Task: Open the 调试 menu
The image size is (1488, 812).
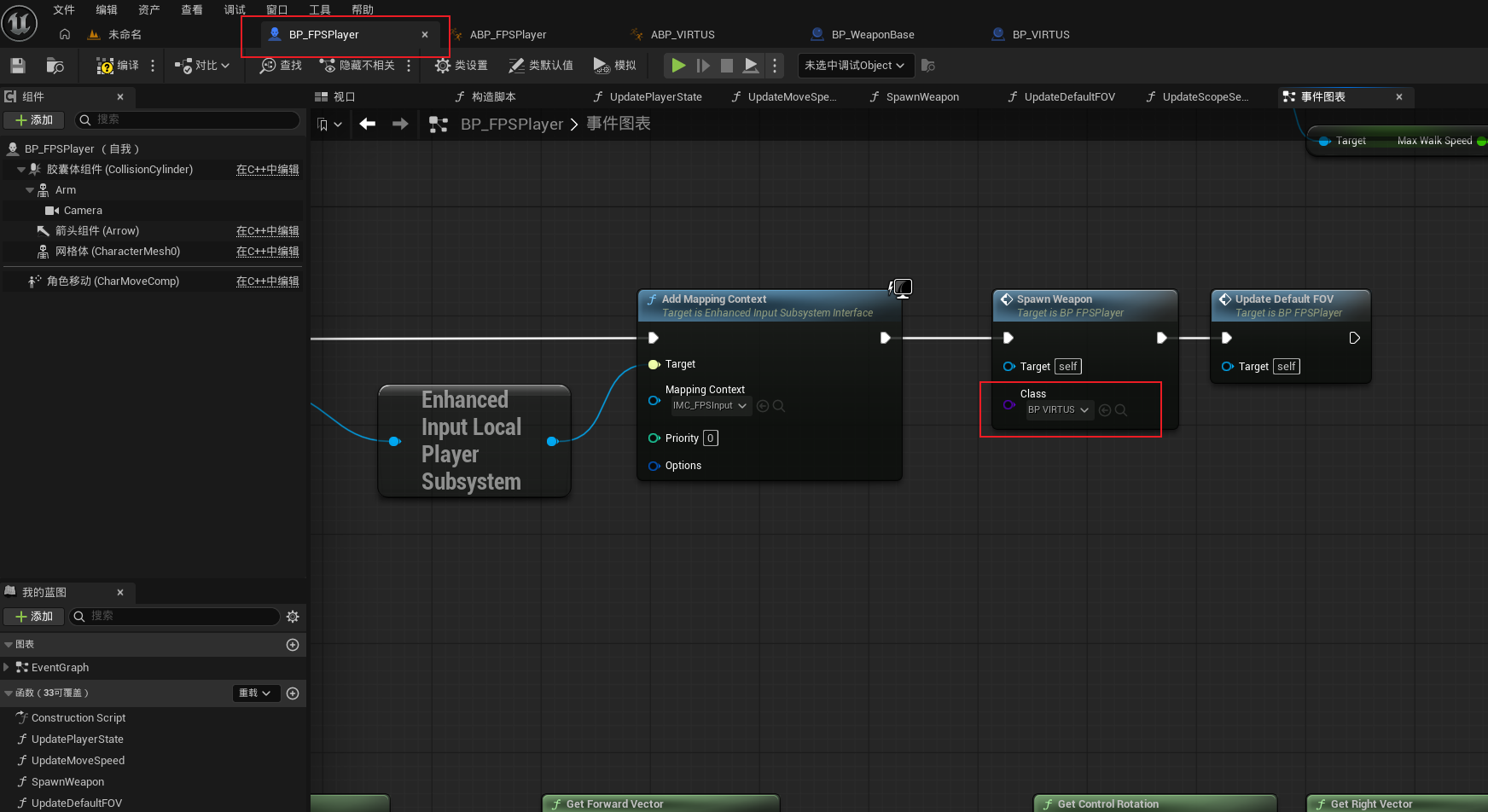Action: [x=235, y=9]
